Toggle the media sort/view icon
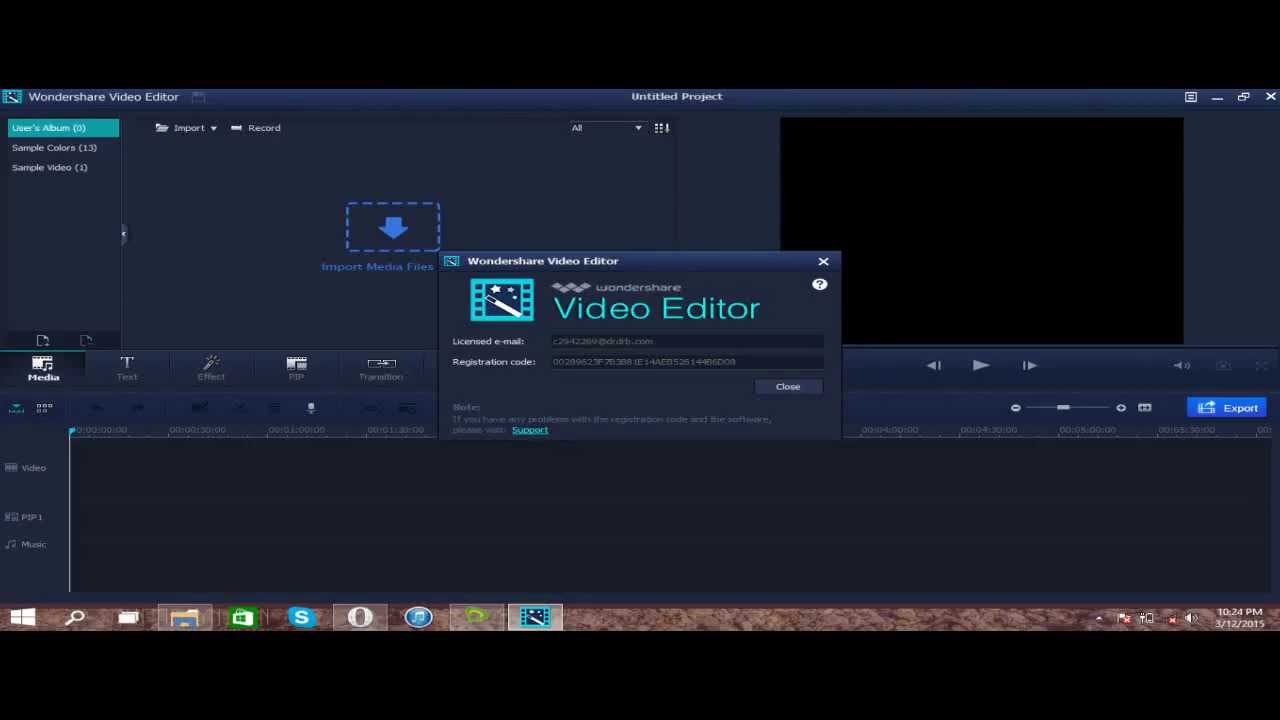Image resolution: width=1280 pixels, height=720 pixels. (661, 128)
